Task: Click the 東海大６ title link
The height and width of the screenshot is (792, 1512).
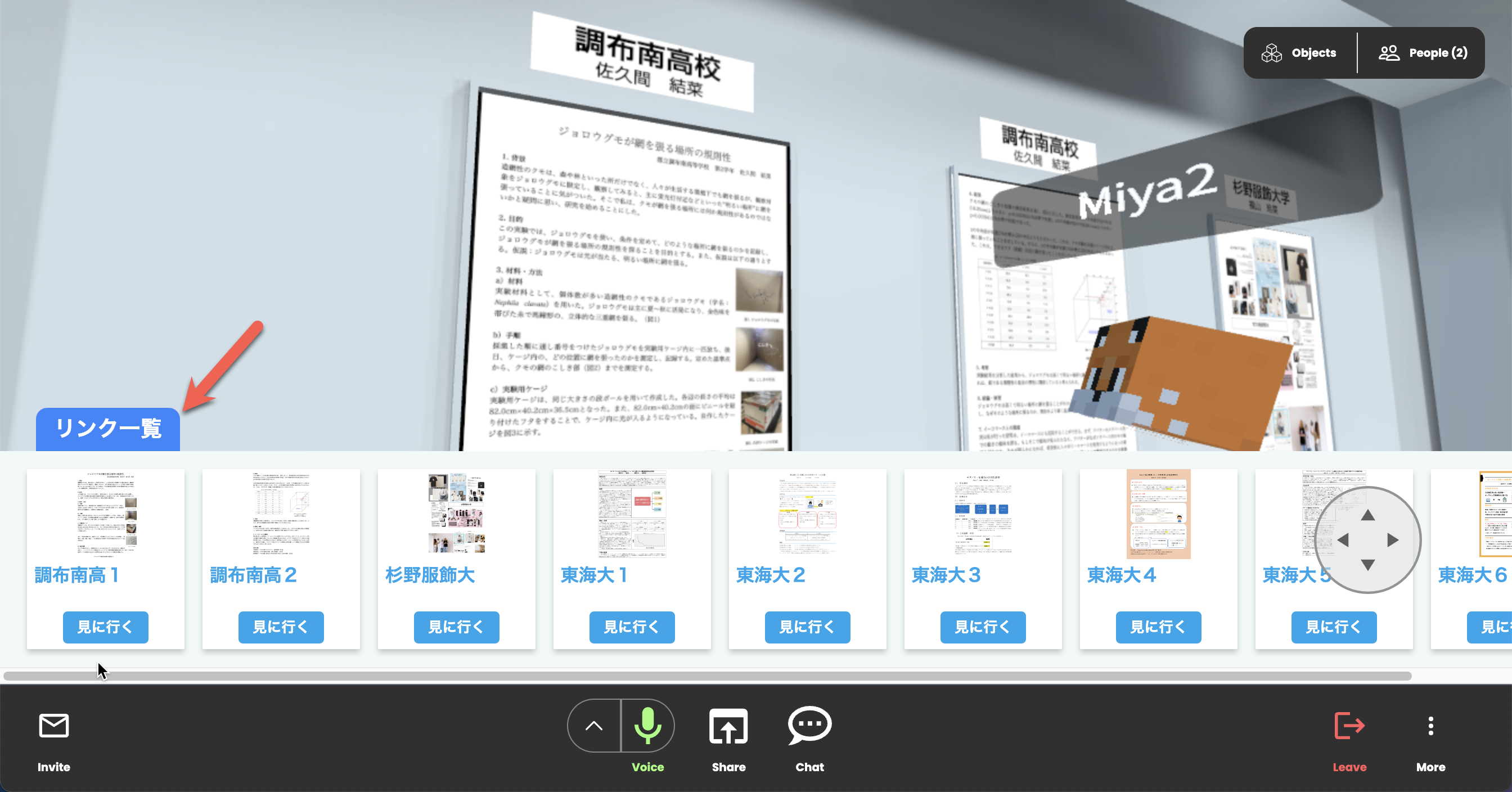Action: [1473, 575]
